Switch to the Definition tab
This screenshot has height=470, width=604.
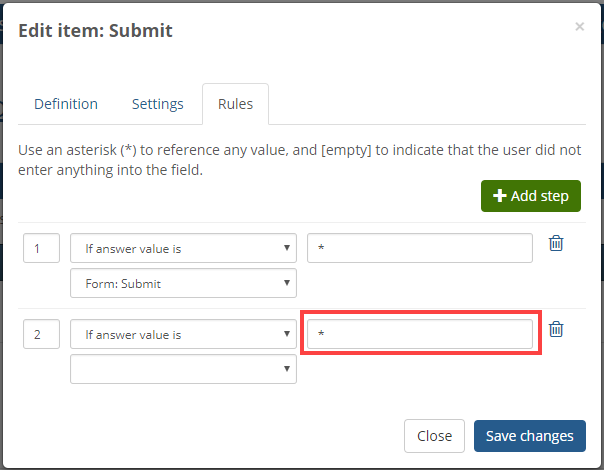pos(66,104)
